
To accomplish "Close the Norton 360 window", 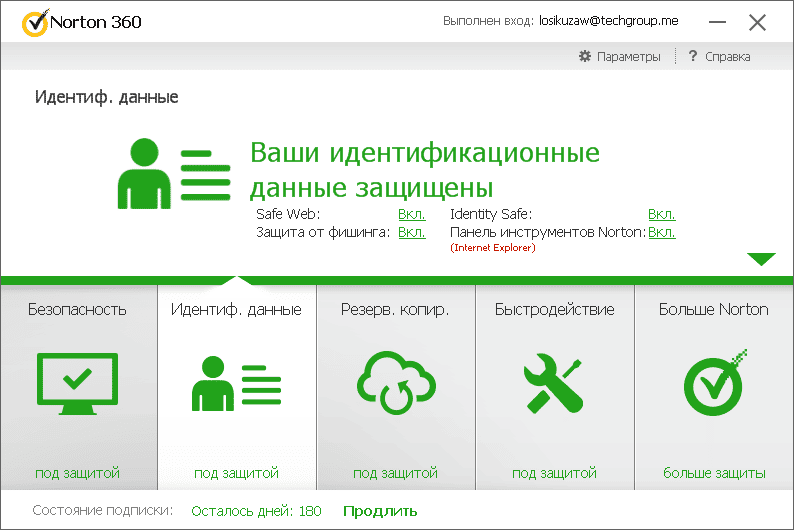I will point(758,22).
